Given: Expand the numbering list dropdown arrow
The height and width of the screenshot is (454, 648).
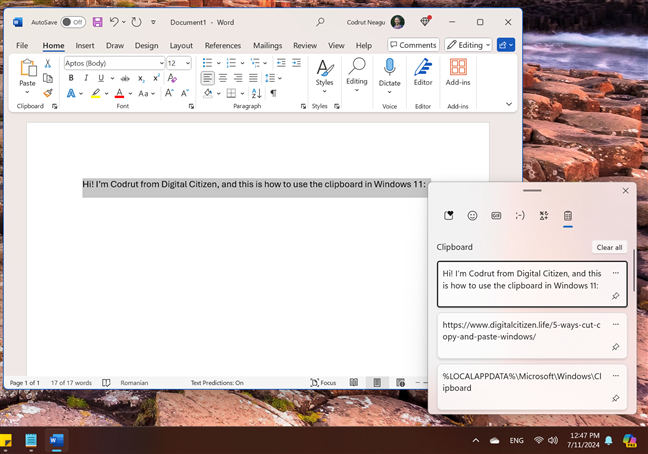Looking at the screenshot, I should tap(242, 63).
